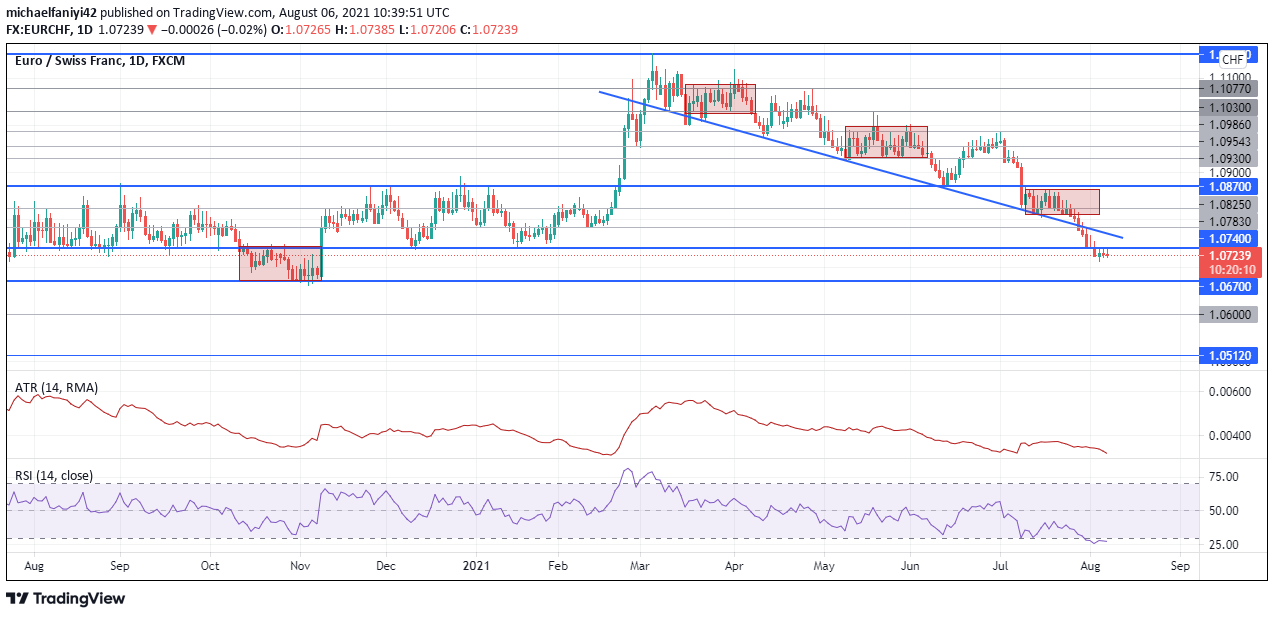Click the 1.09300 price label
Image resolution: width=1274 pixels, height=617 pixels.
click(1229, 158)
